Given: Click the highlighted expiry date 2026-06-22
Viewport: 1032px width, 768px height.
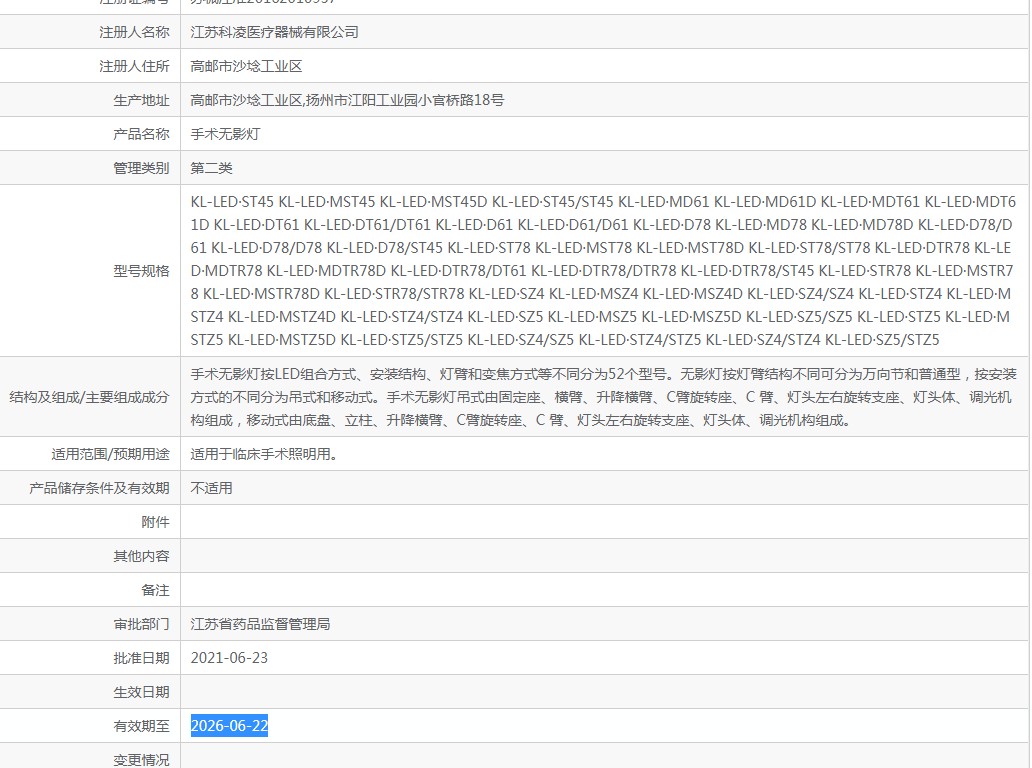Looking at the screenshot, I should 229,726.
